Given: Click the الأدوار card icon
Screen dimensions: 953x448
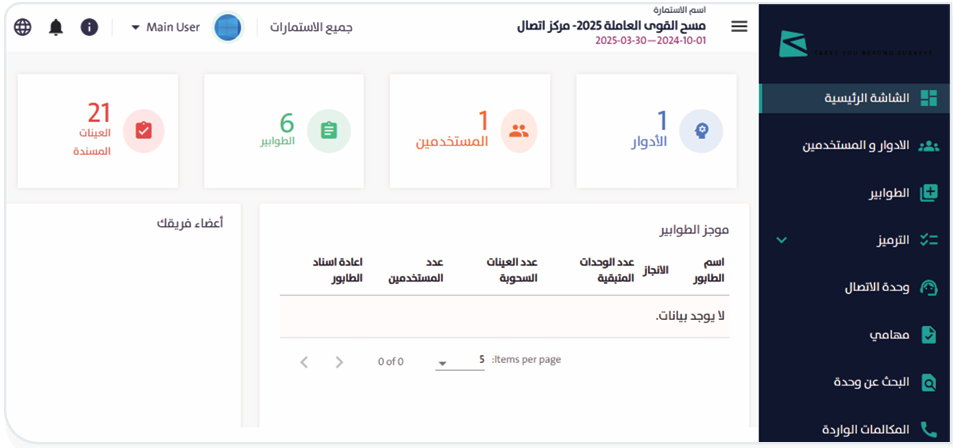Looking at the screenshot, I should (700, 131).
